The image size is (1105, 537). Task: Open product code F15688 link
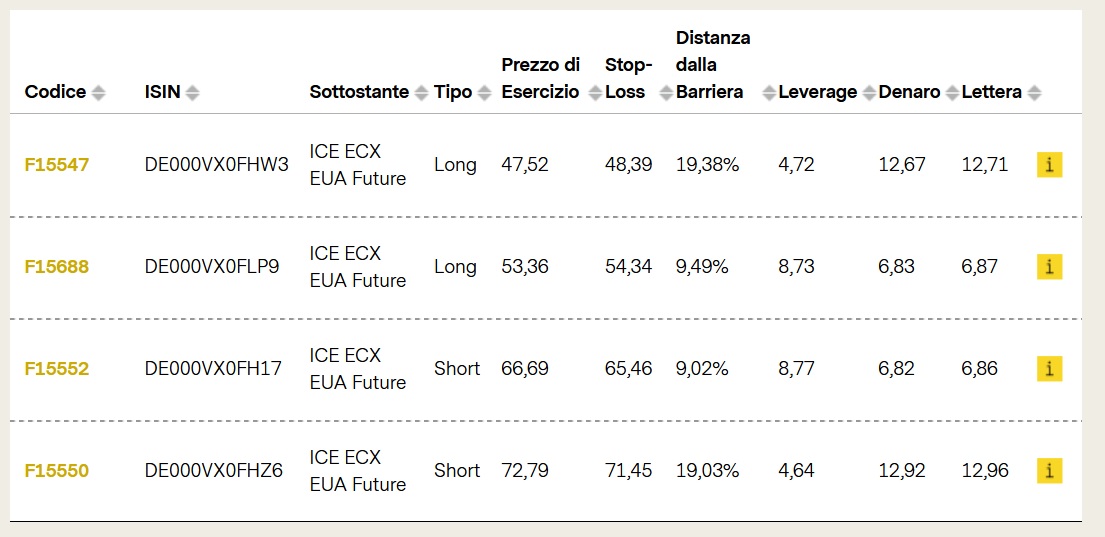(x=57, y=267)
